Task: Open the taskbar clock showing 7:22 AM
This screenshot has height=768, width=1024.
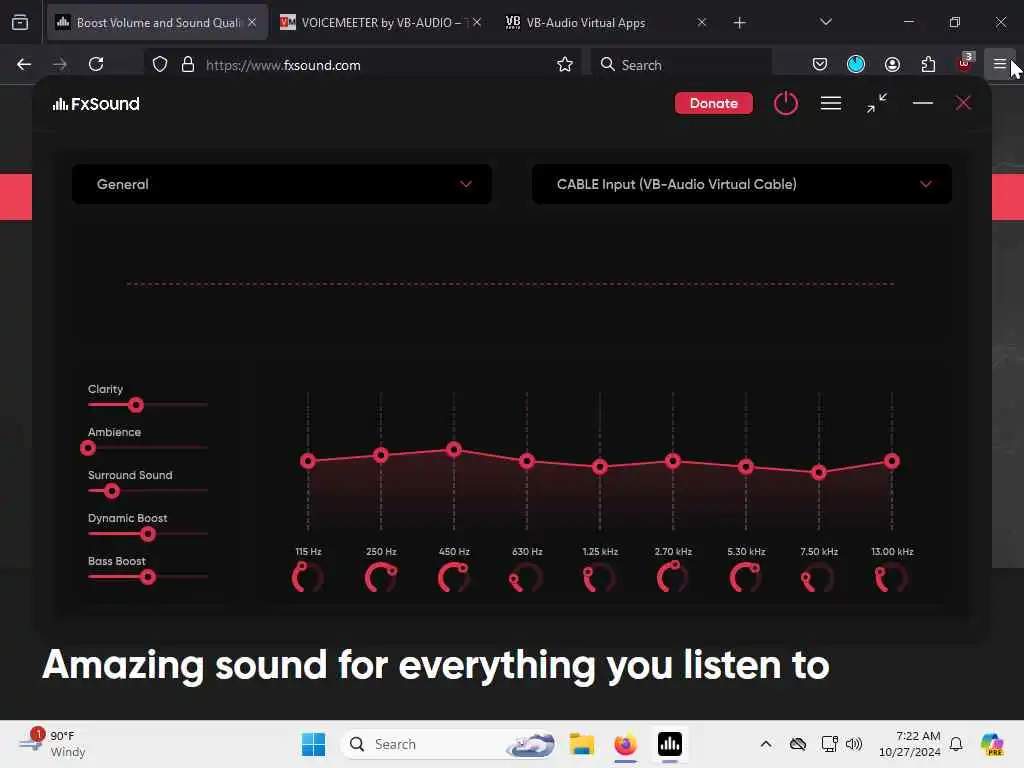Action: click(910, 744)
